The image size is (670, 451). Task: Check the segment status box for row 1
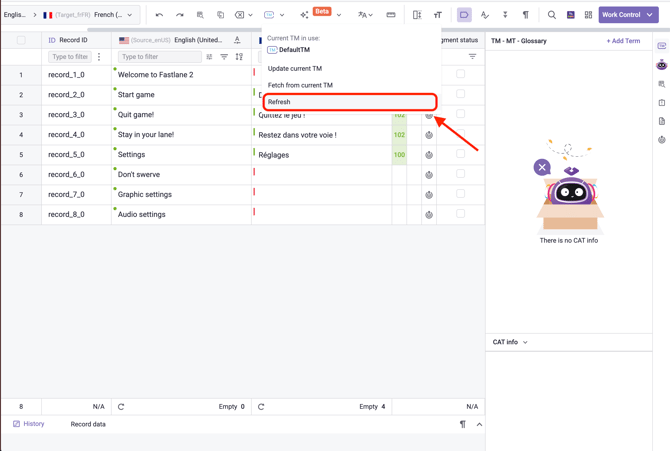coord(461,74)
